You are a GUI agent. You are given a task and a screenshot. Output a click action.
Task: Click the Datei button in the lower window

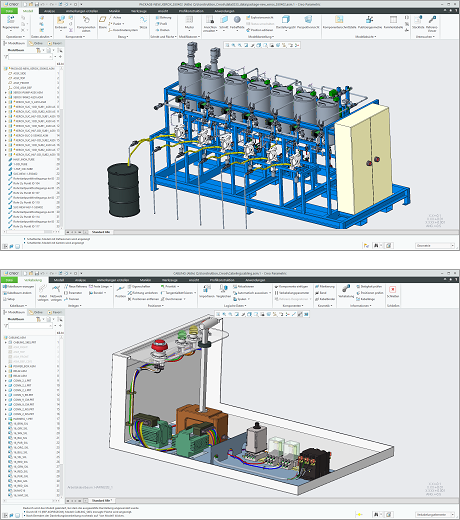(9, 280)
